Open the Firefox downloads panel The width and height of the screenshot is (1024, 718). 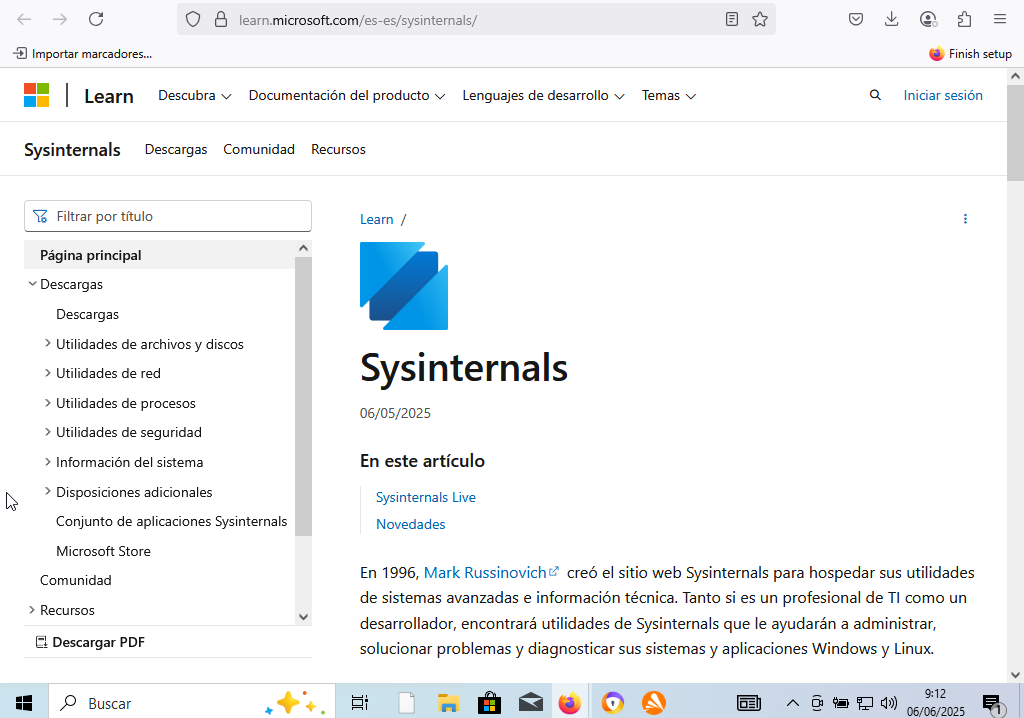(x=891, y=20)
